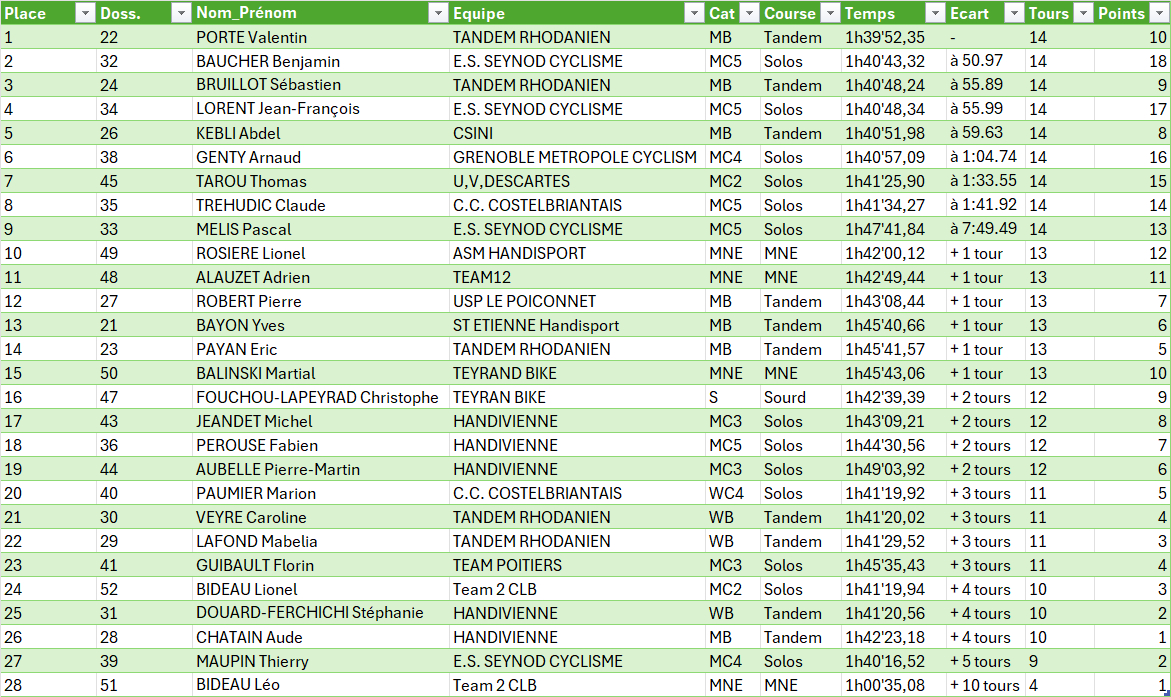Select team cell TEAM12
1171x697 pixels.
[x=577, y=277]
